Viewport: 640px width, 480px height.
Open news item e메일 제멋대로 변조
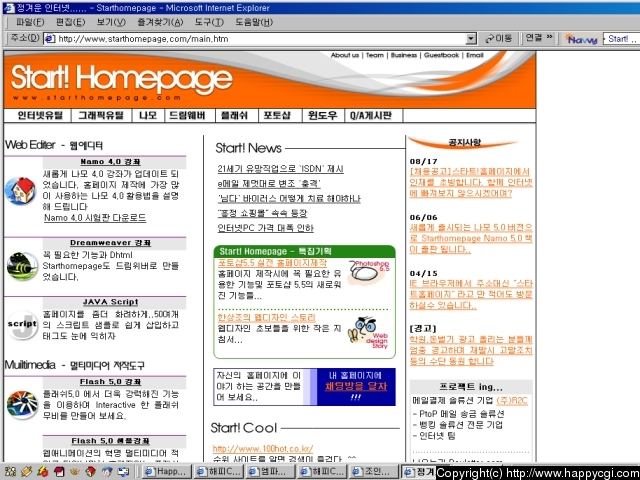click(269, 184)
